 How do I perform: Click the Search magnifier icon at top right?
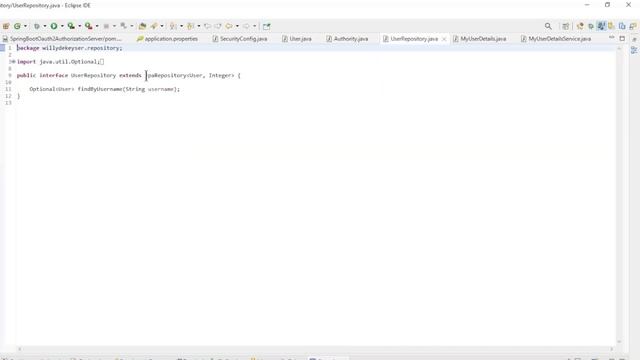(548, 26)
